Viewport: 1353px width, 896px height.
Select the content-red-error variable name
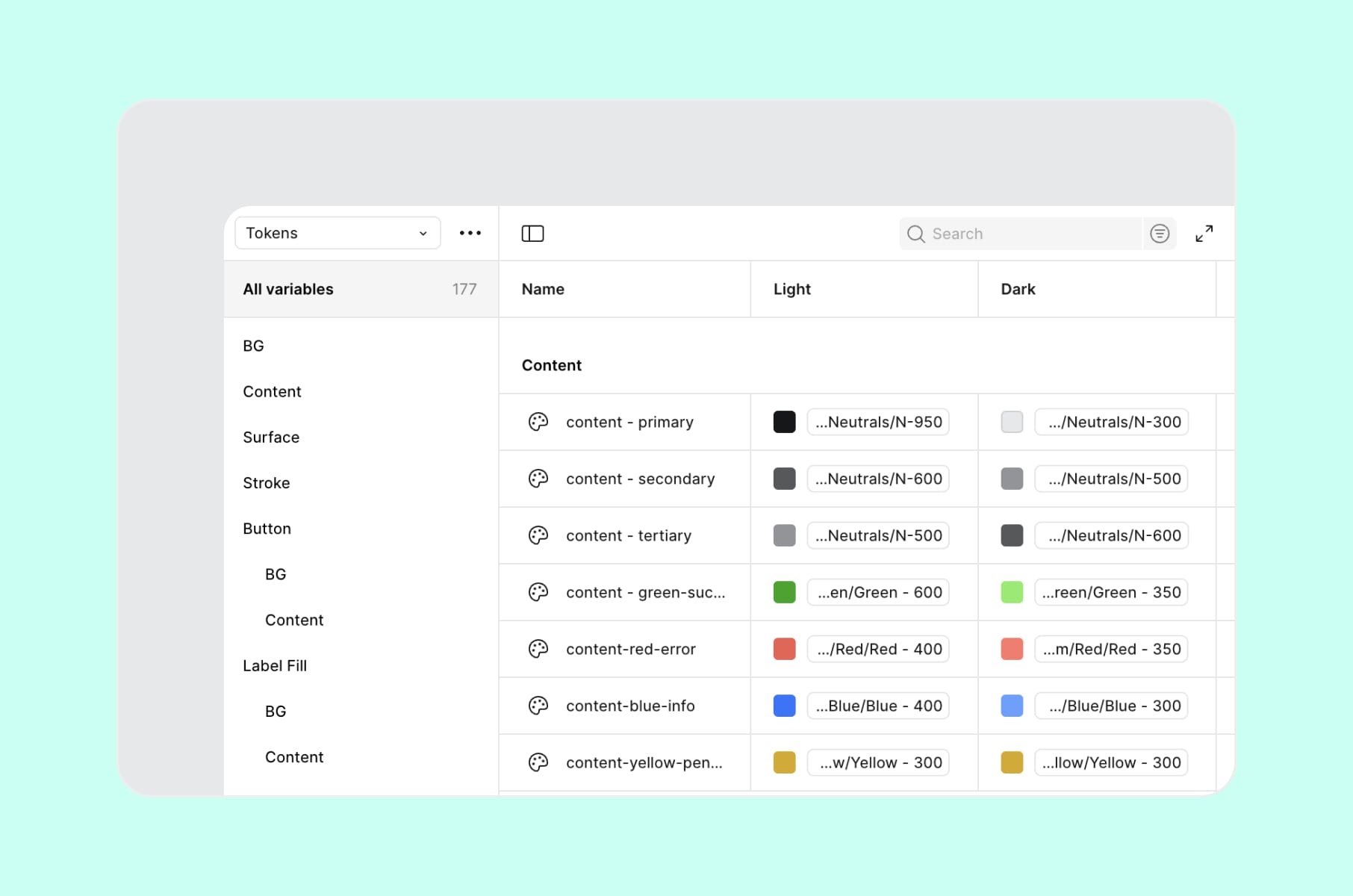(631, 649)
